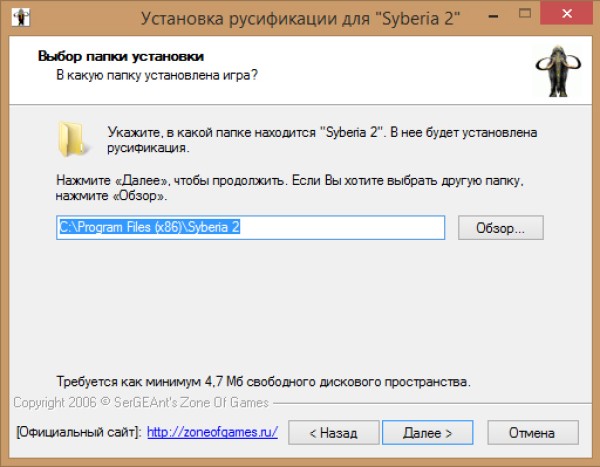Click the mammoth logo image
Viewport: 600px width, 467px height.
[x=558, y=72]
